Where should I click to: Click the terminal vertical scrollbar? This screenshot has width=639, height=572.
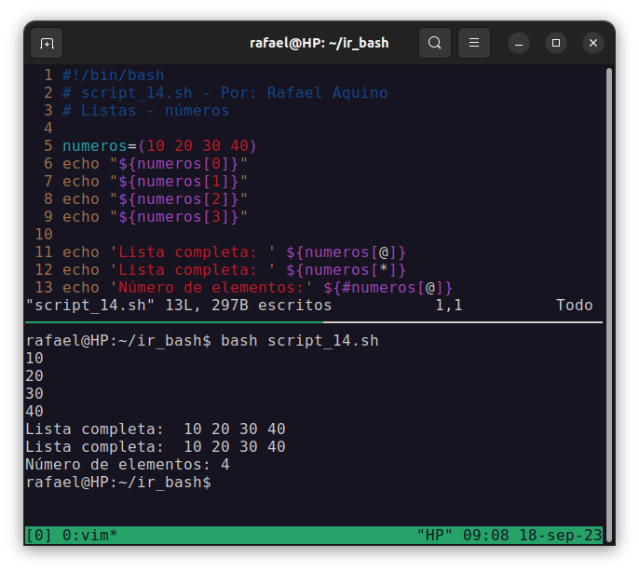click(609, 304)
